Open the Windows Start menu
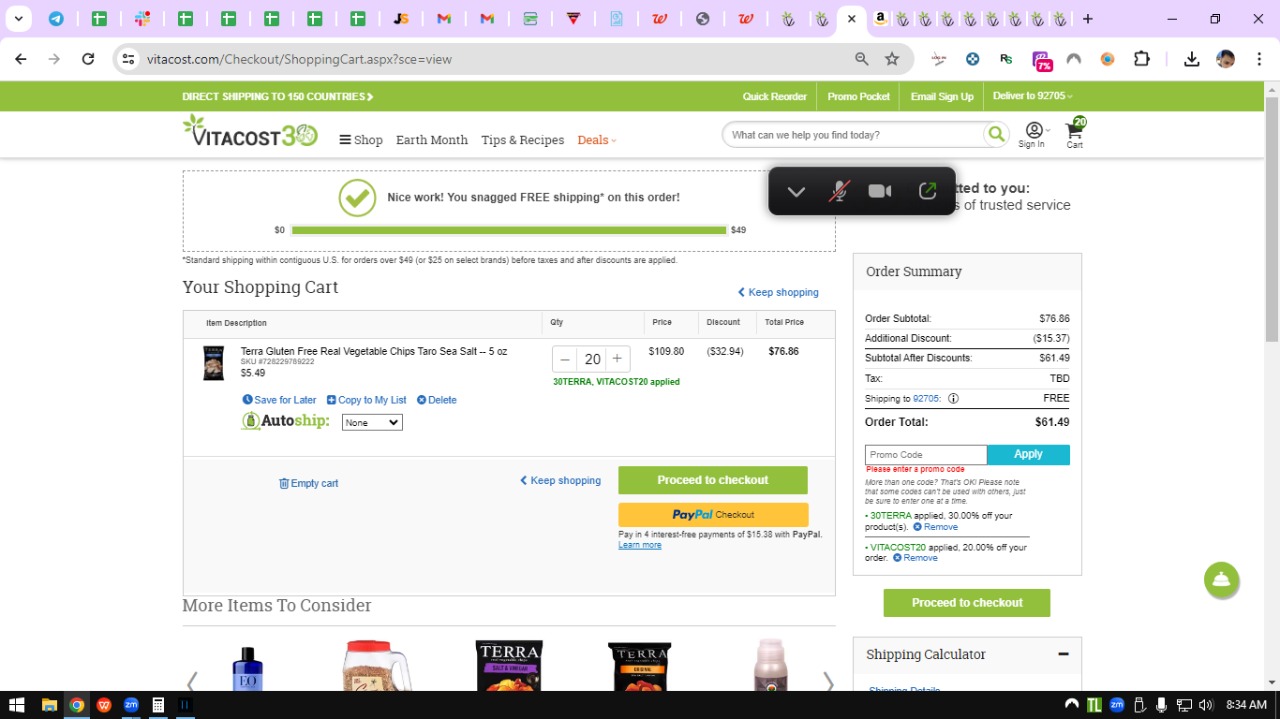This screenshot has height=719, width=1280. (x=16, y=705)
